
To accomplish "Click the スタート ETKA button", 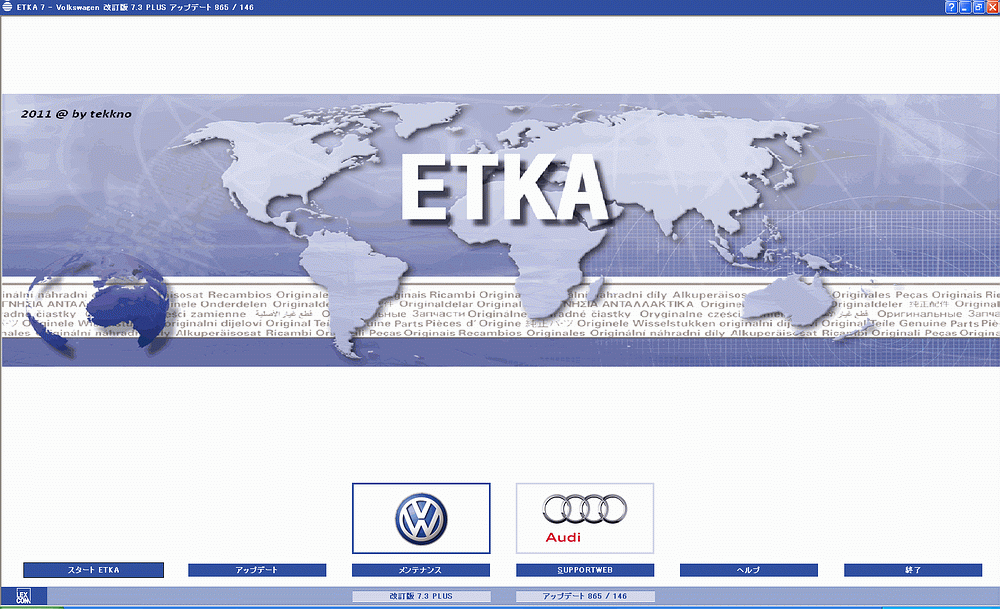I will tap(94, 570).
